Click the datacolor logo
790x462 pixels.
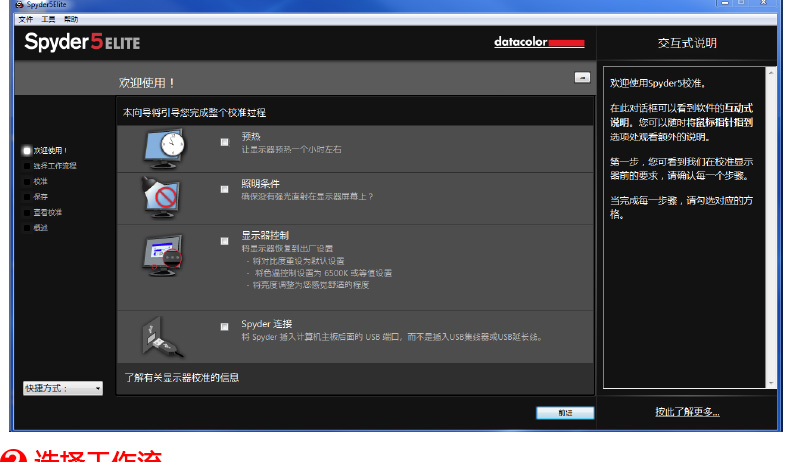point(539,42)
